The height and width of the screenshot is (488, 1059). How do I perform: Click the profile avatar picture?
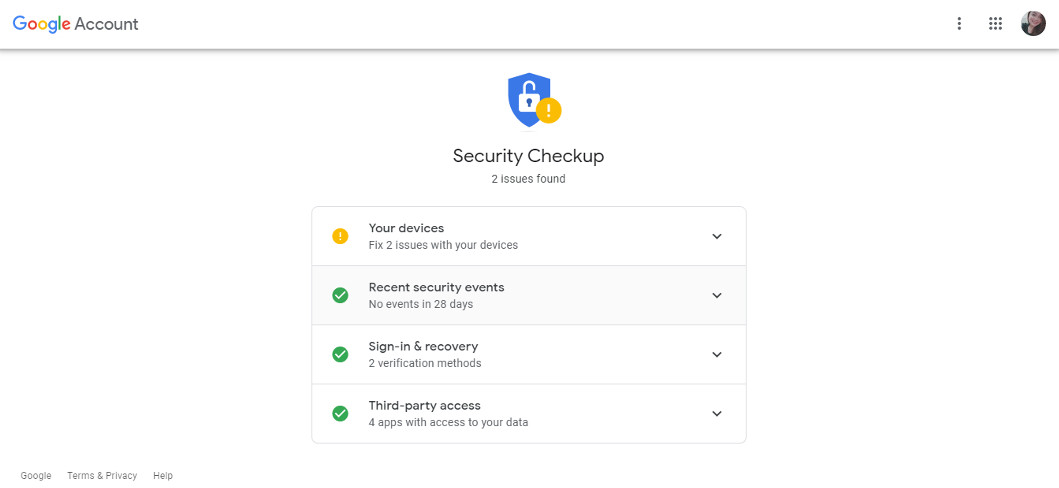[1033, 24]
